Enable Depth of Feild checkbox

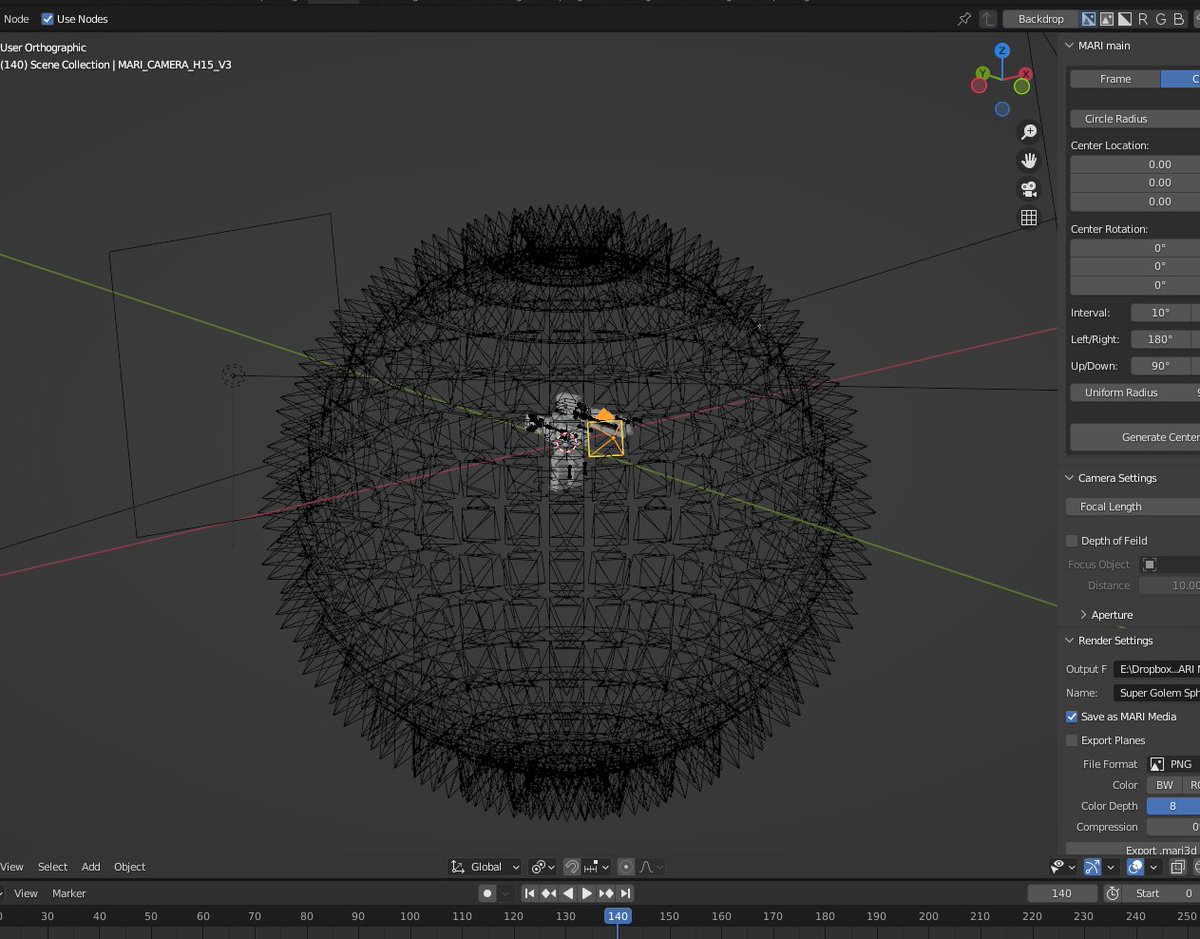tap(1072, 541)
